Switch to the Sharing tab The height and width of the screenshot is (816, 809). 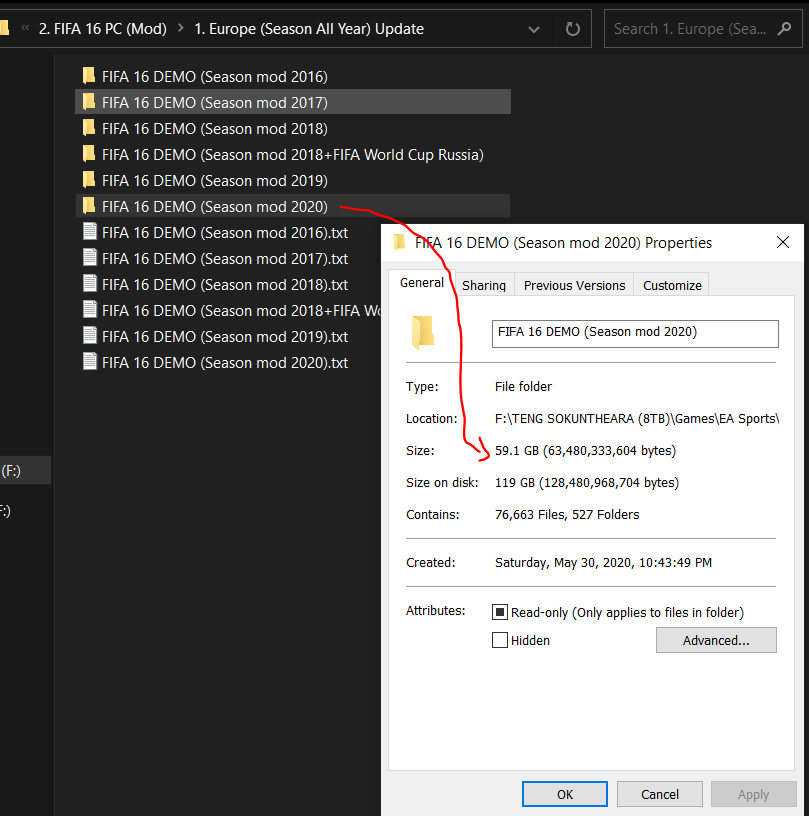pyautogui.click(x=484, y=285)
